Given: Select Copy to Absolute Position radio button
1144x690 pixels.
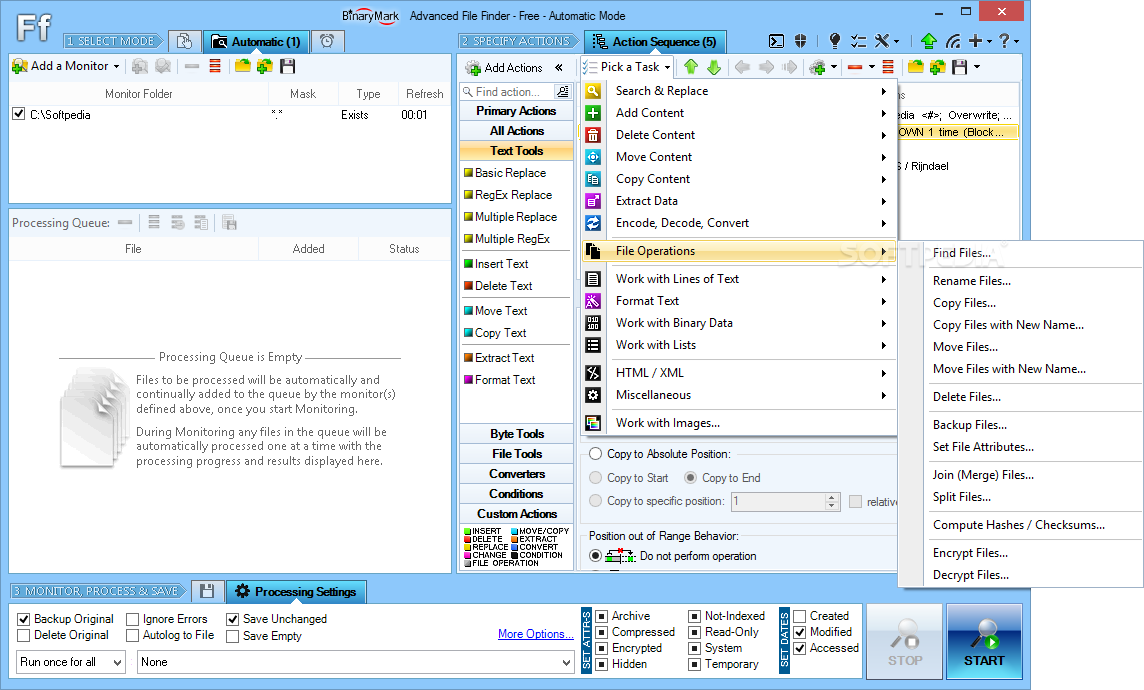Looking at the screenshot, I should 595,454.
